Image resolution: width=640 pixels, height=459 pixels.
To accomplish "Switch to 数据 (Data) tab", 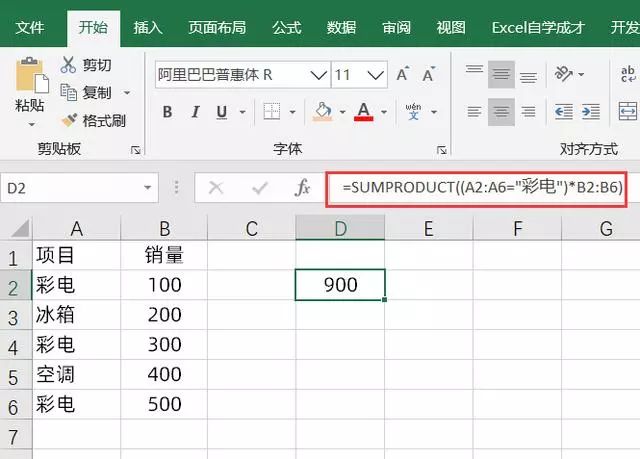I will pos(341,28).
